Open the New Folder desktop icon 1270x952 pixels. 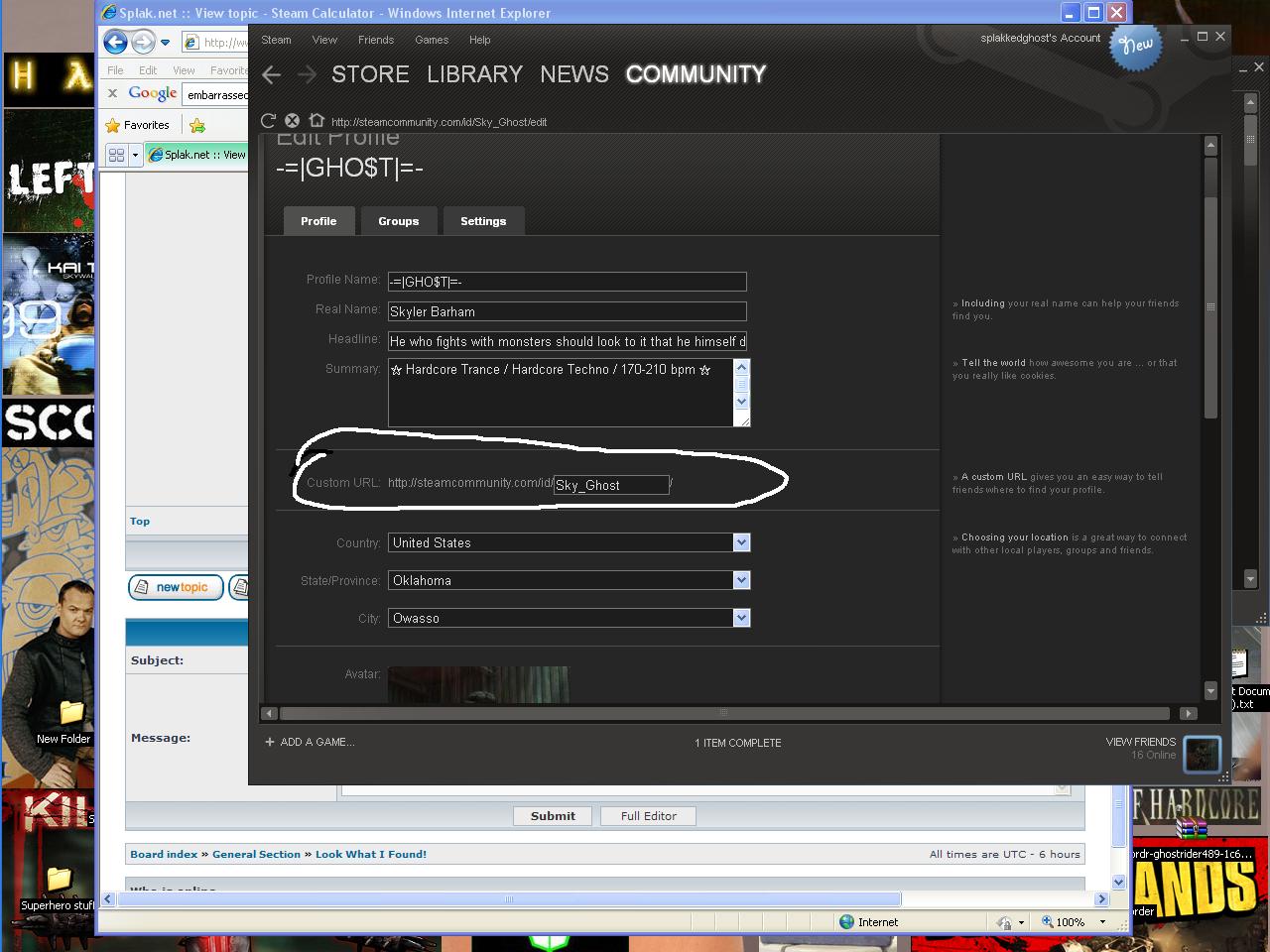coord(69,714)
